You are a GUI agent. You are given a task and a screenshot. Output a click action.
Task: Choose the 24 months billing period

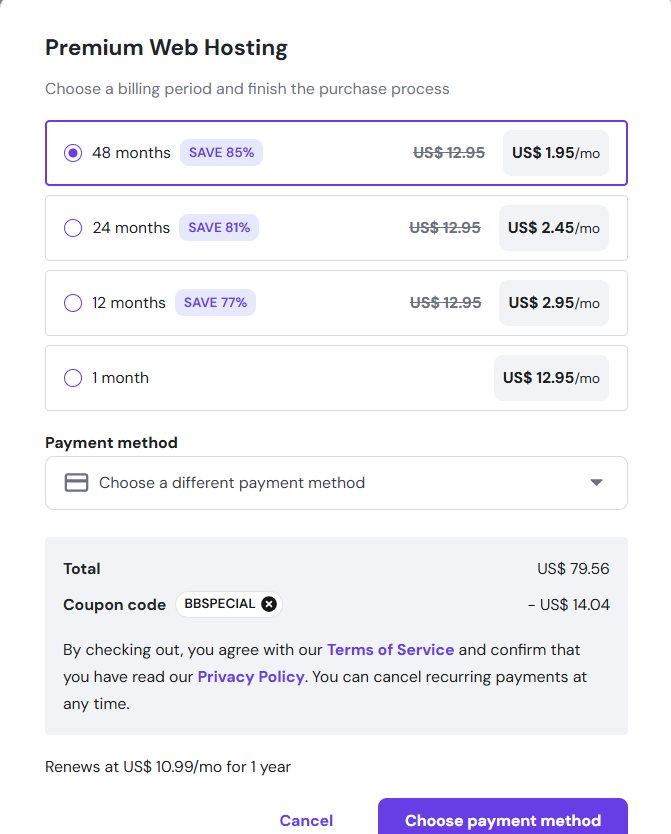click(72, 228)
